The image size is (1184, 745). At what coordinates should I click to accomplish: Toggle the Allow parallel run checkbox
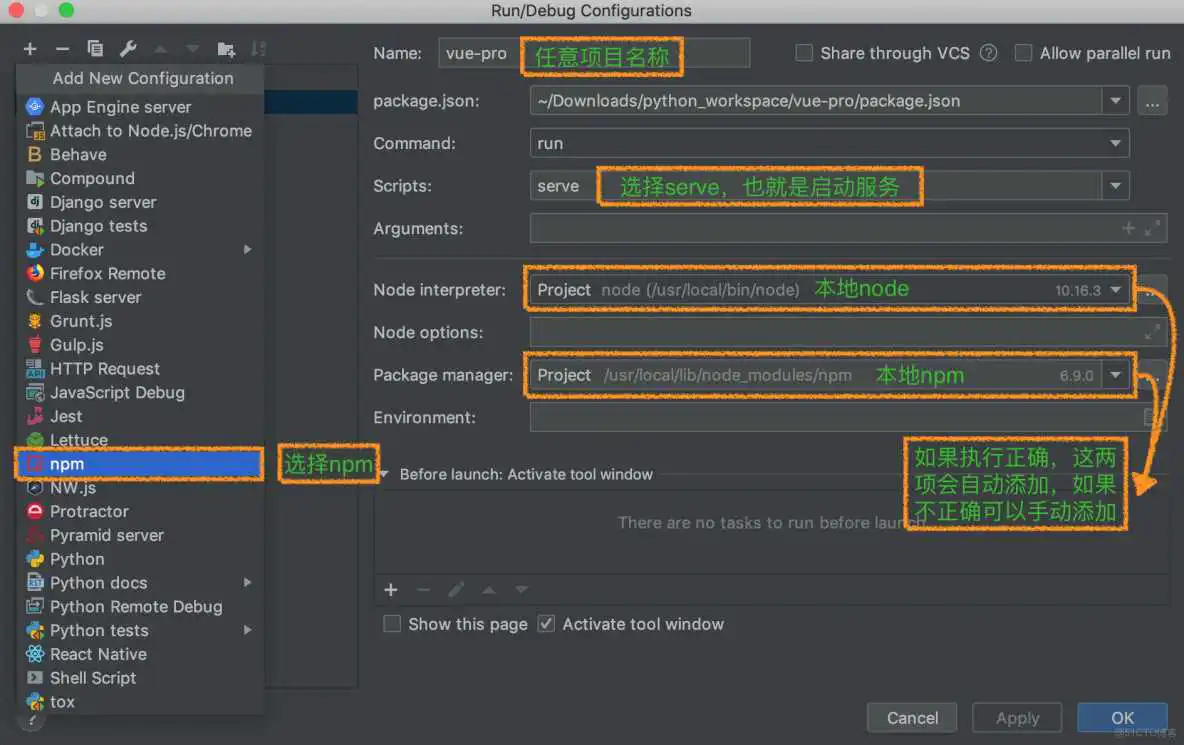pos(1023,53)
